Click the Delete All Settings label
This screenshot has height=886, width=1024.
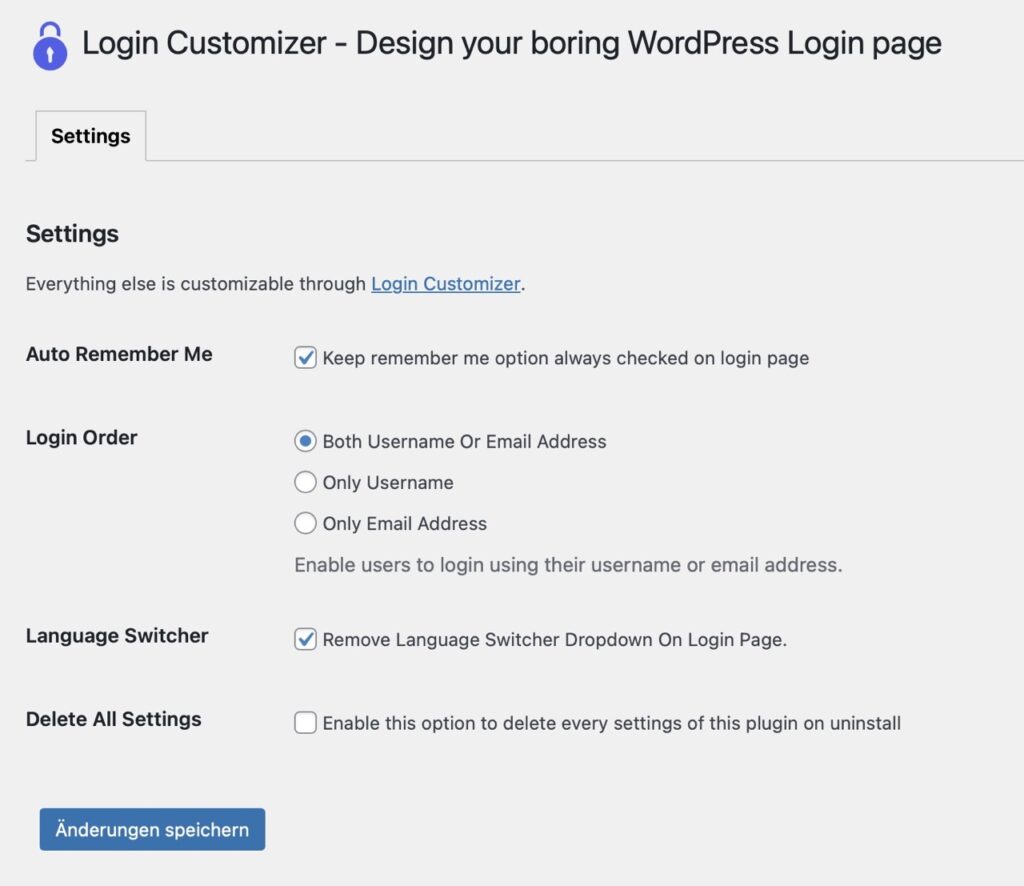tap(114, 719)
